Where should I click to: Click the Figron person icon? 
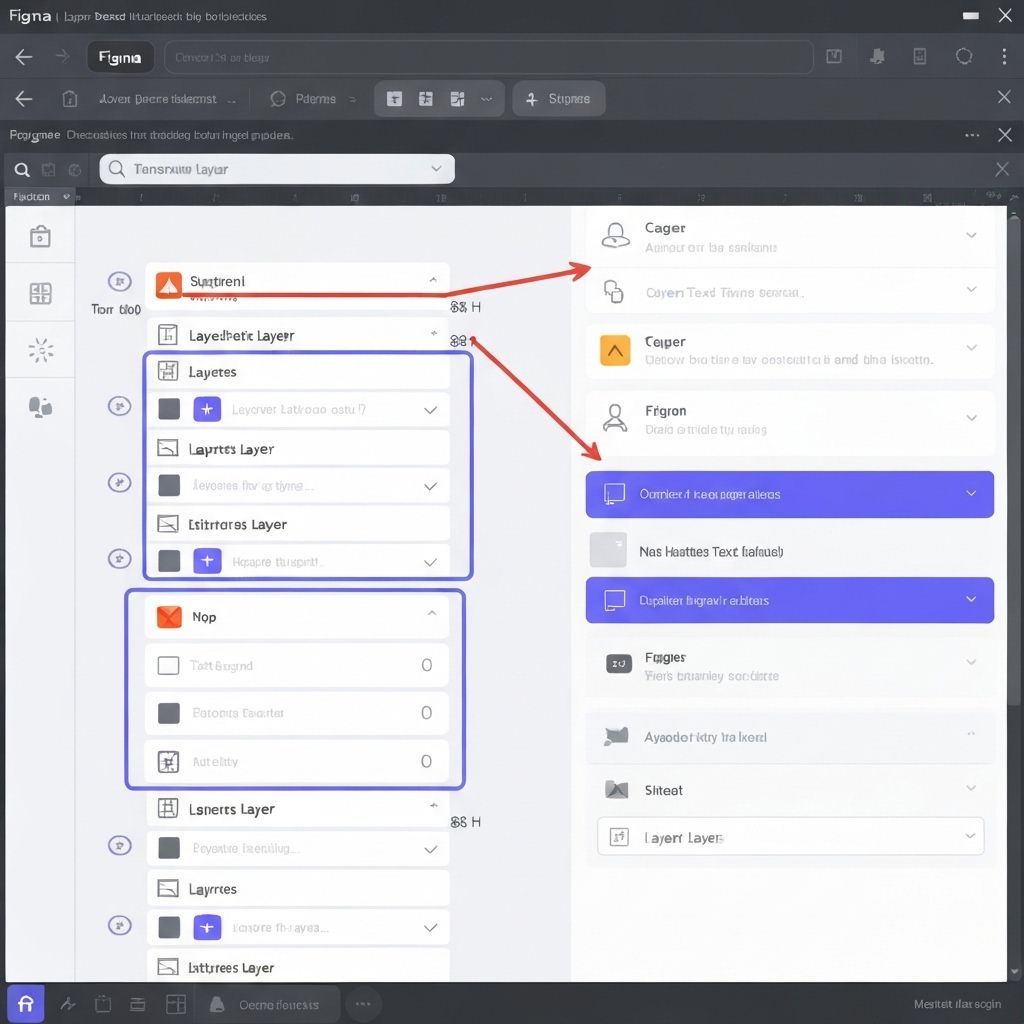[x=614, y=418]
